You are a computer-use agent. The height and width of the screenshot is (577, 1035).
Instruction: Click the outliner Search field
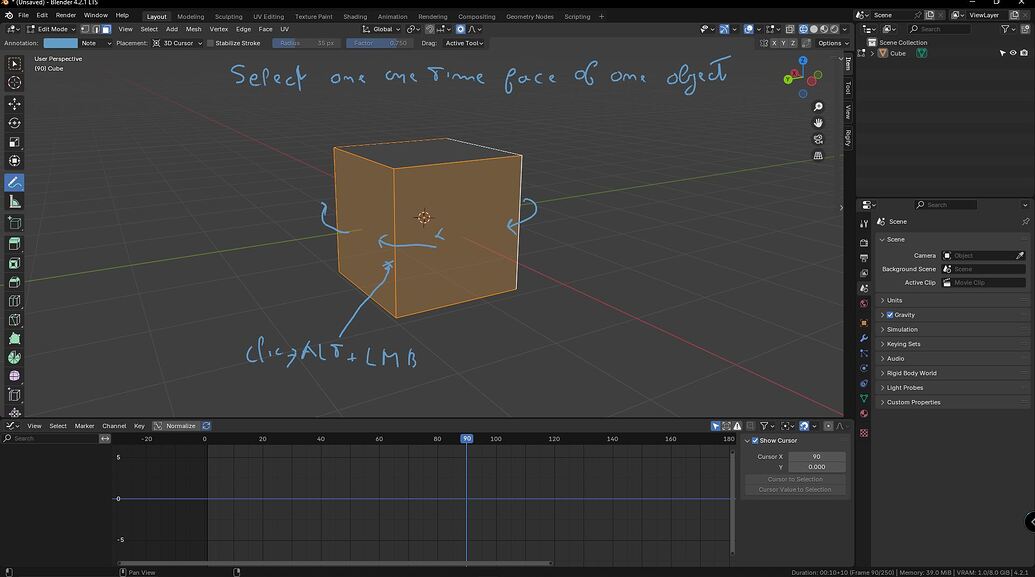coord(939,29)
